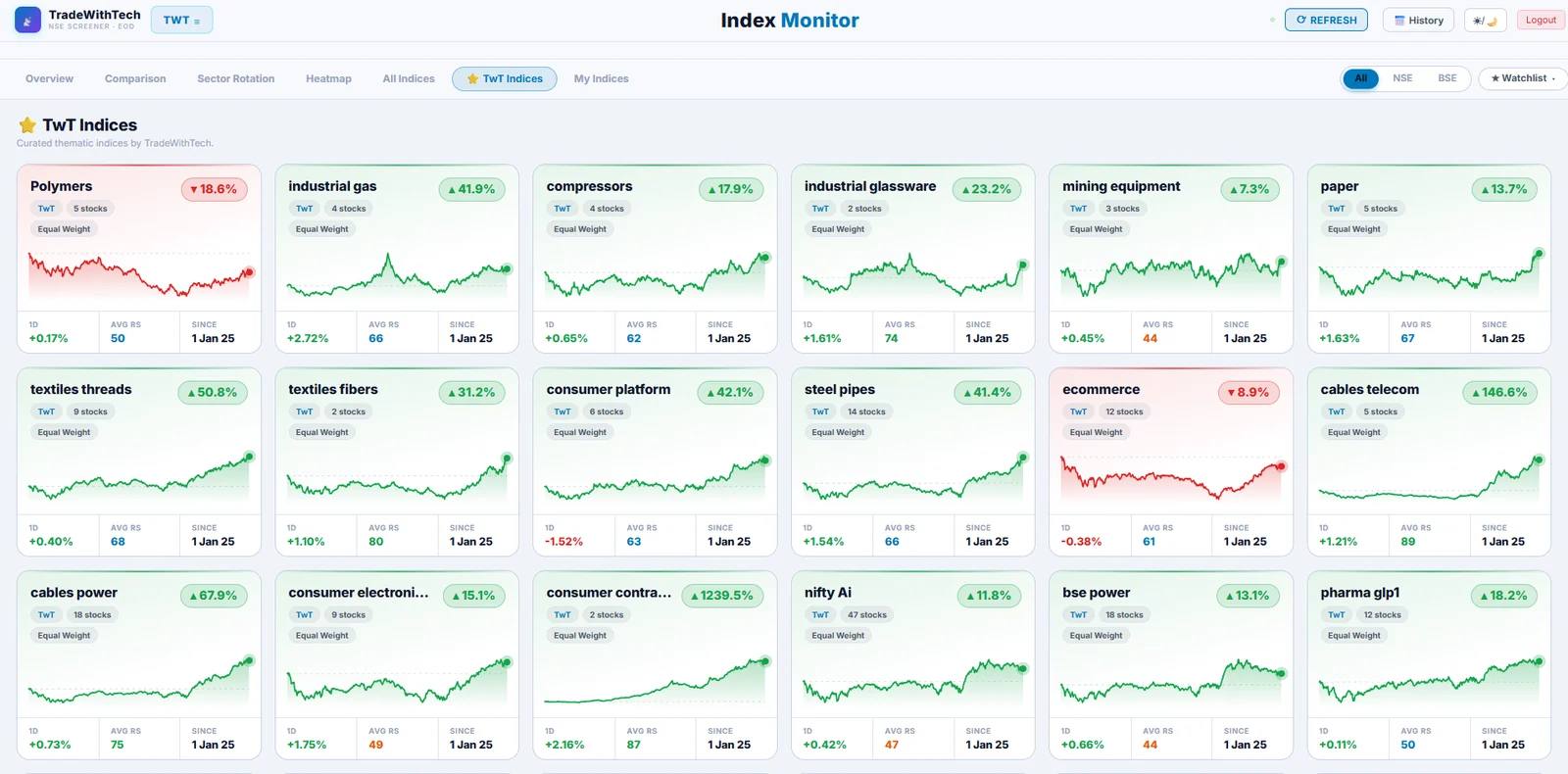Viewport: 1568px width, 774px height.
Task: Click the pharma glp1 title
Action: click(x=1359, y=593)
